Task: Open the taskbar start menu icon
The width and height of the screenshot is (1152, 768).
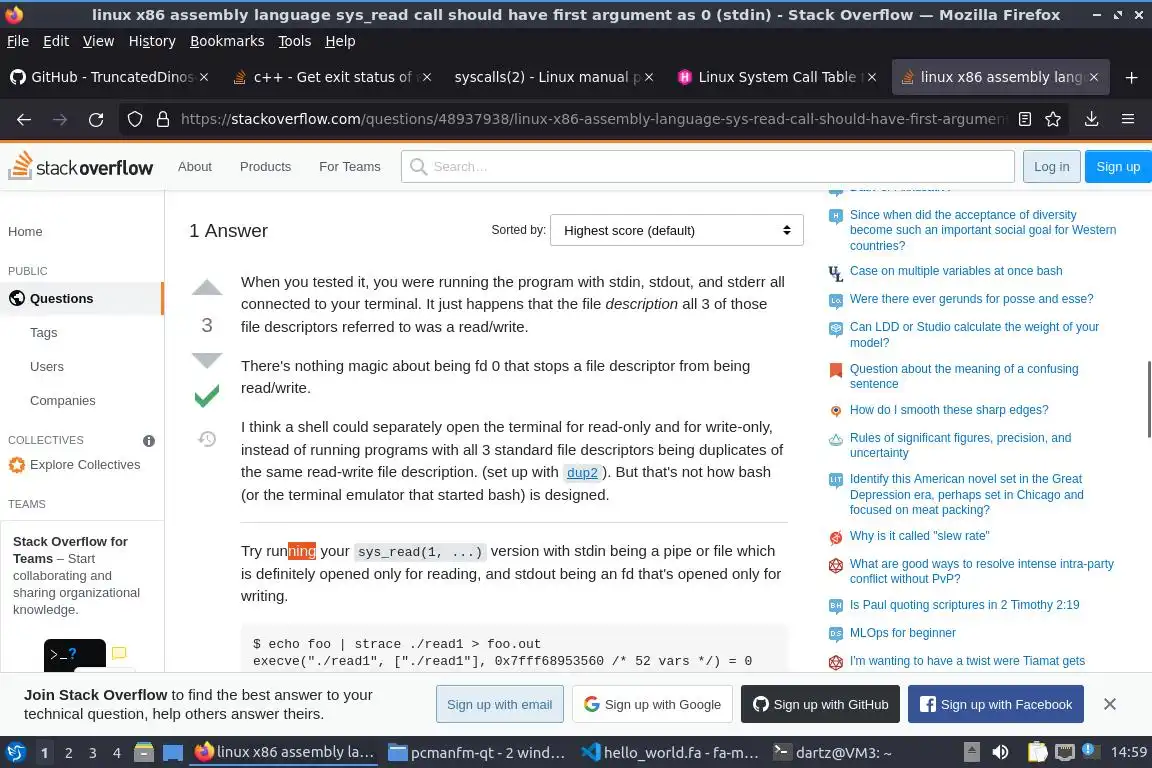Action: tap(15, 753)
